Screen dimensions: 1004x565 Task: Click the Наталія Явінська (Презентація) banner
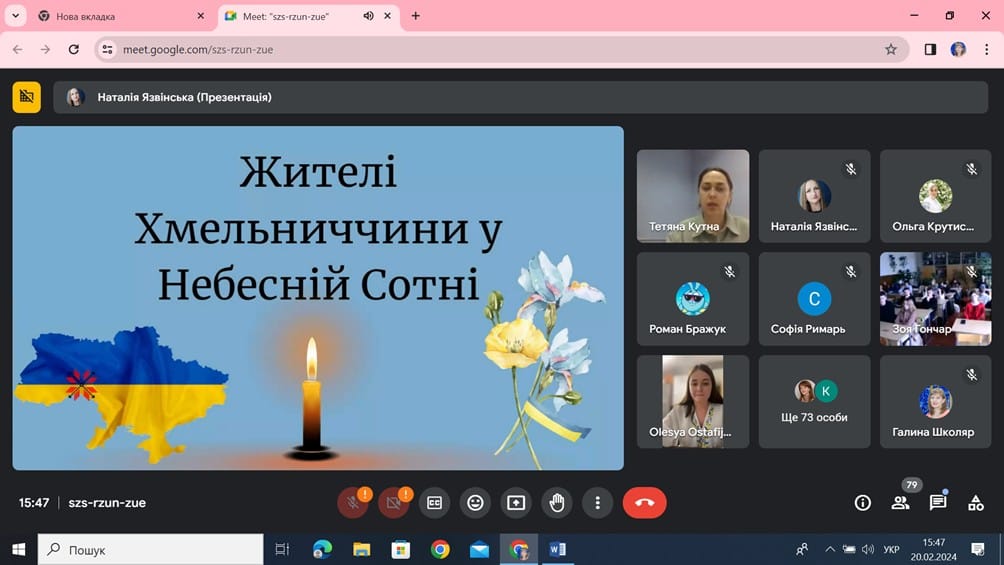coord(521,97)
